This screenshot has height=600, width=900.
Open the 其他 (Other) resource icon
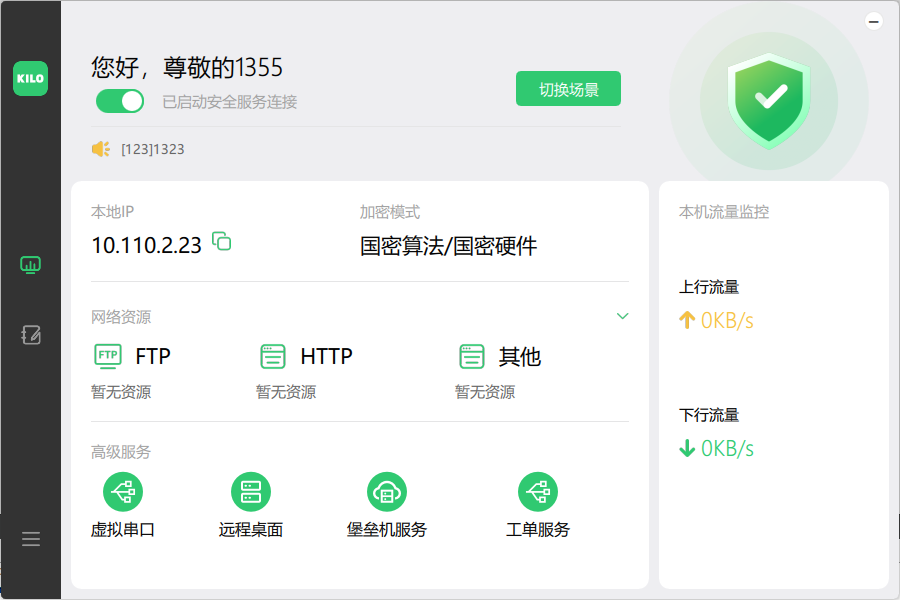pyautogui.click(x=471, y=355)
